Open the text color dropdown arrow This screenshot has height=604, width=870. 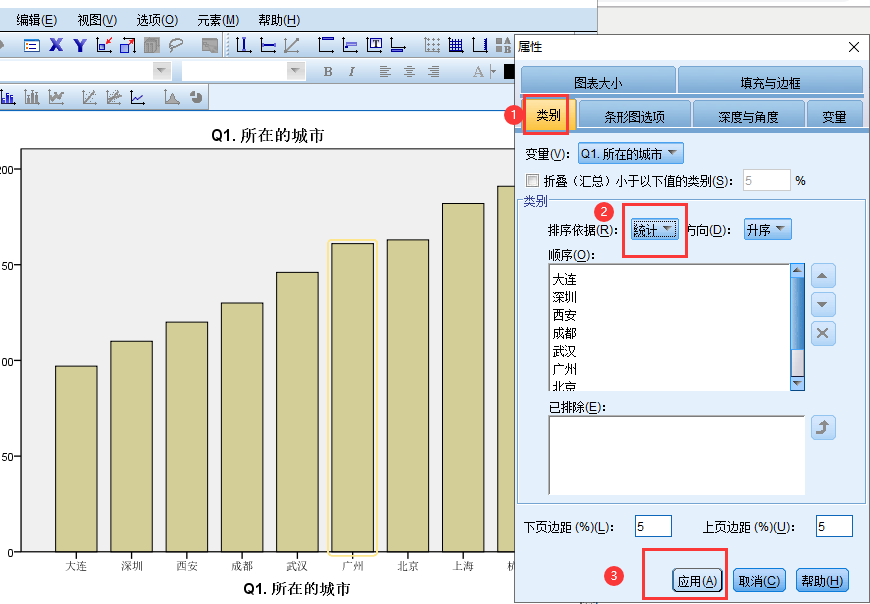[493, 72]
